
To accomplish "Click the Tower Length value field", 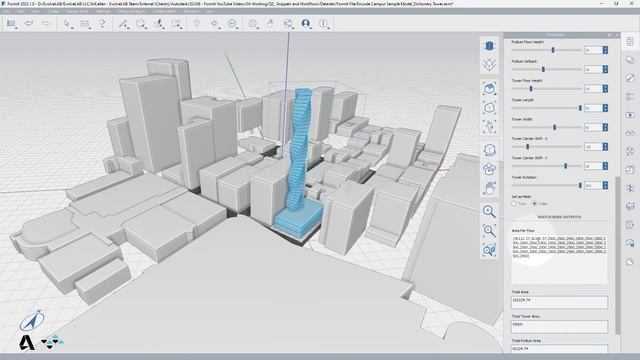I will click(593, 108).
